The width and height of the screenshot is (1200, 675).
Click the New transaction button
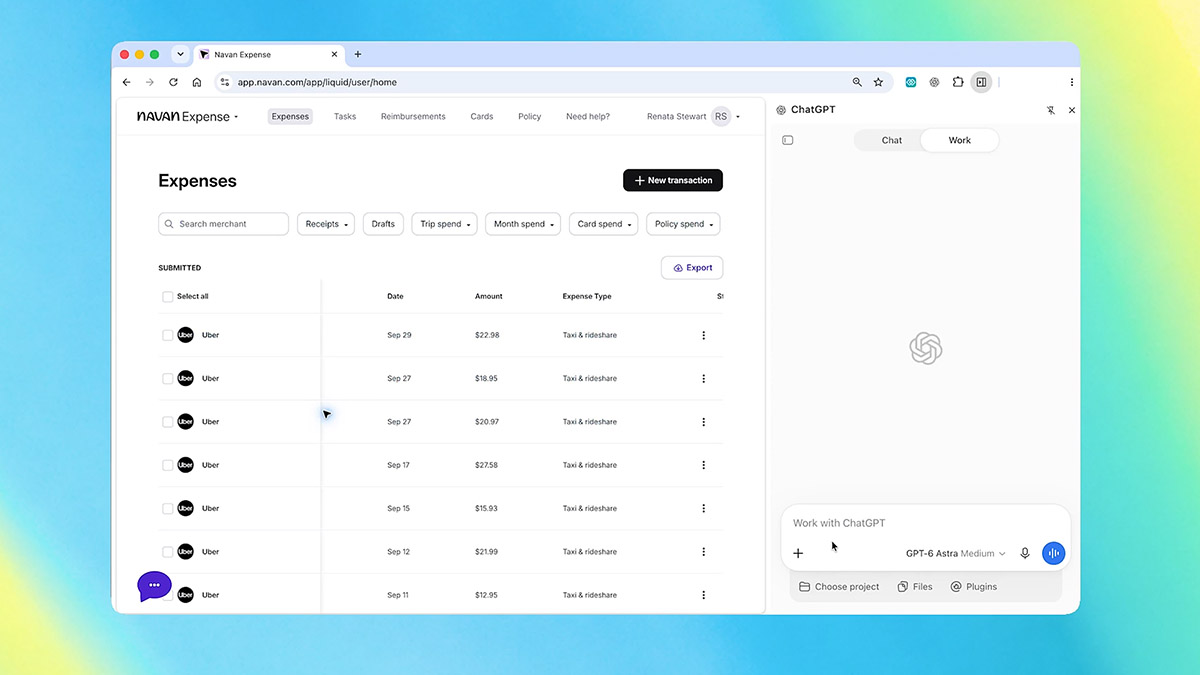(x=673, y=180)
